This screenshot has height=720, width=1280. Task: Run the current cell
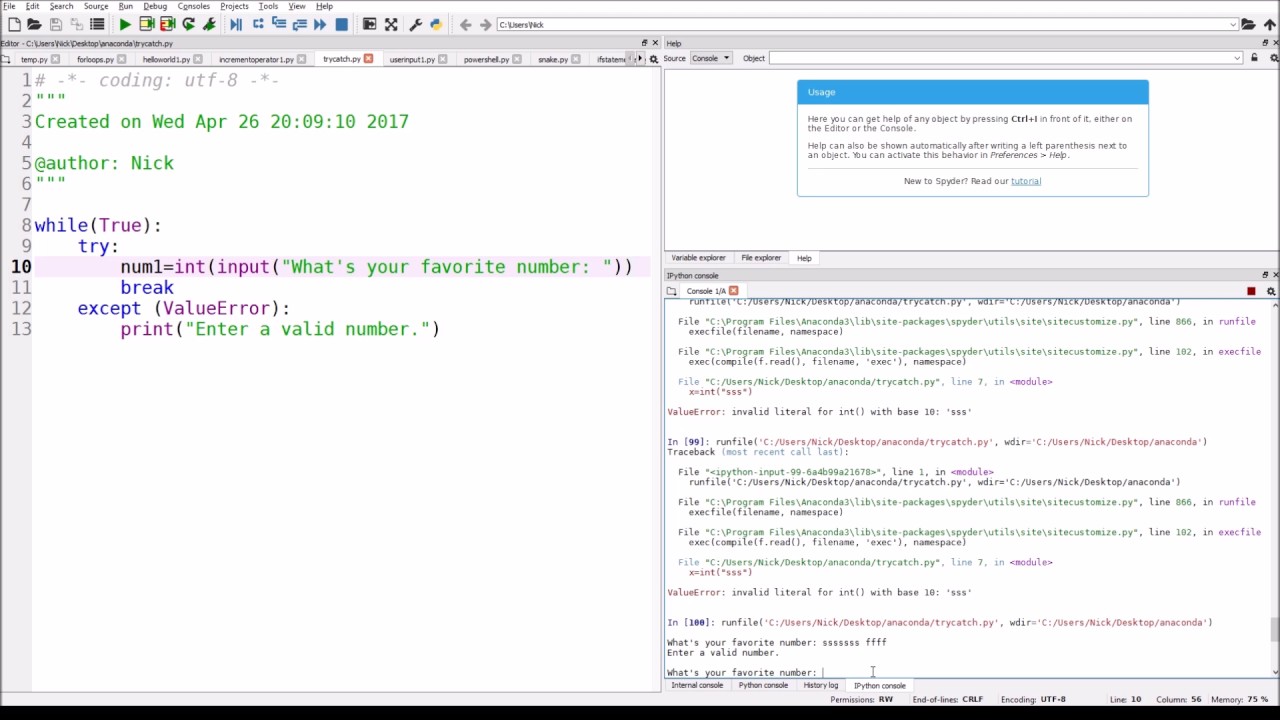click(146, 24)
